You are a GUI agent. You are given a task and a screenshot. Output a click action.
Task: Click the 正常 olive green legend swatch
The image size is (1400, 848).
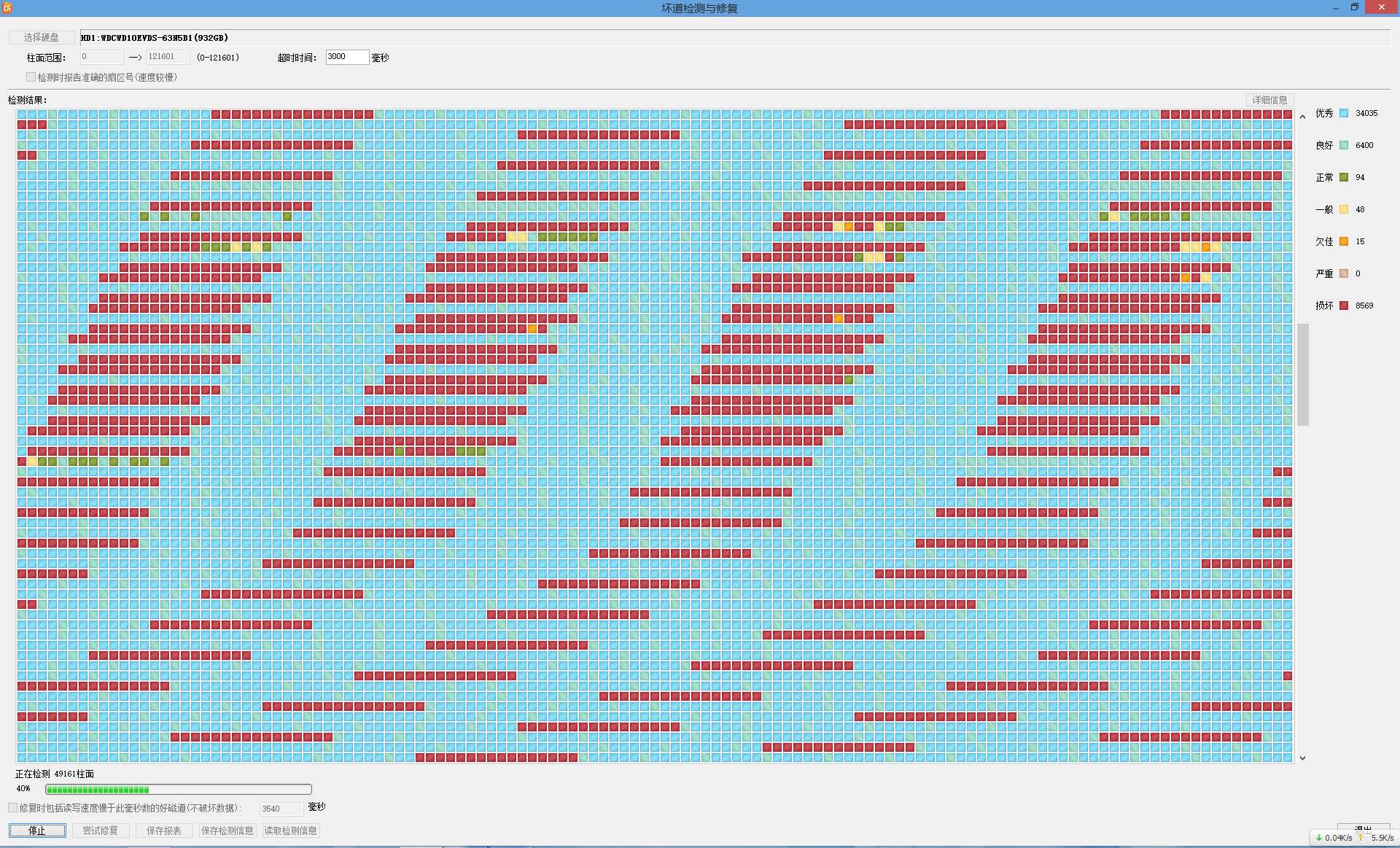[x=1343, y=177]
